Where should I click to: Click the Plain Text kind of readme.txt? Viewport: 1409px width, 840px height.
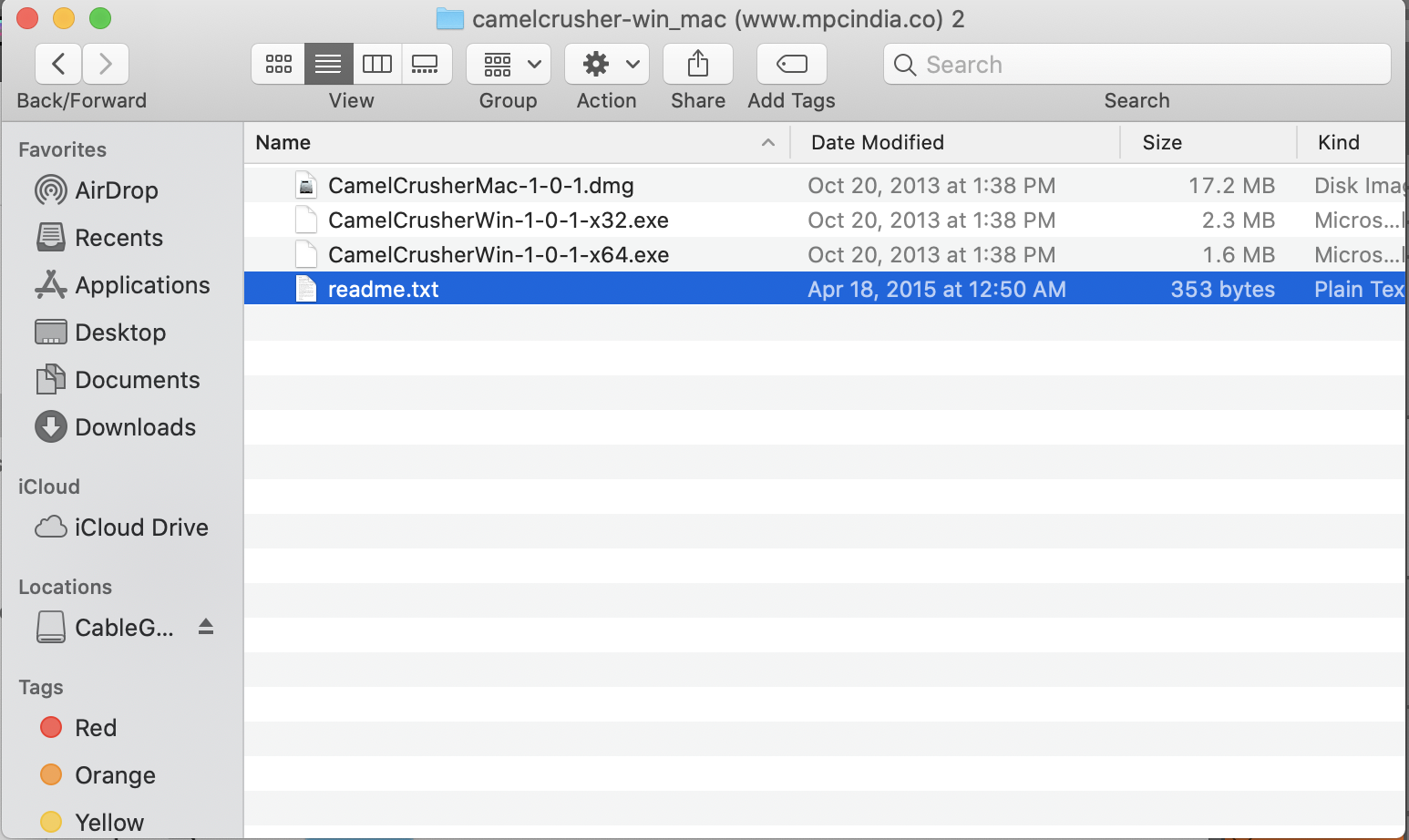[1359, 290]
